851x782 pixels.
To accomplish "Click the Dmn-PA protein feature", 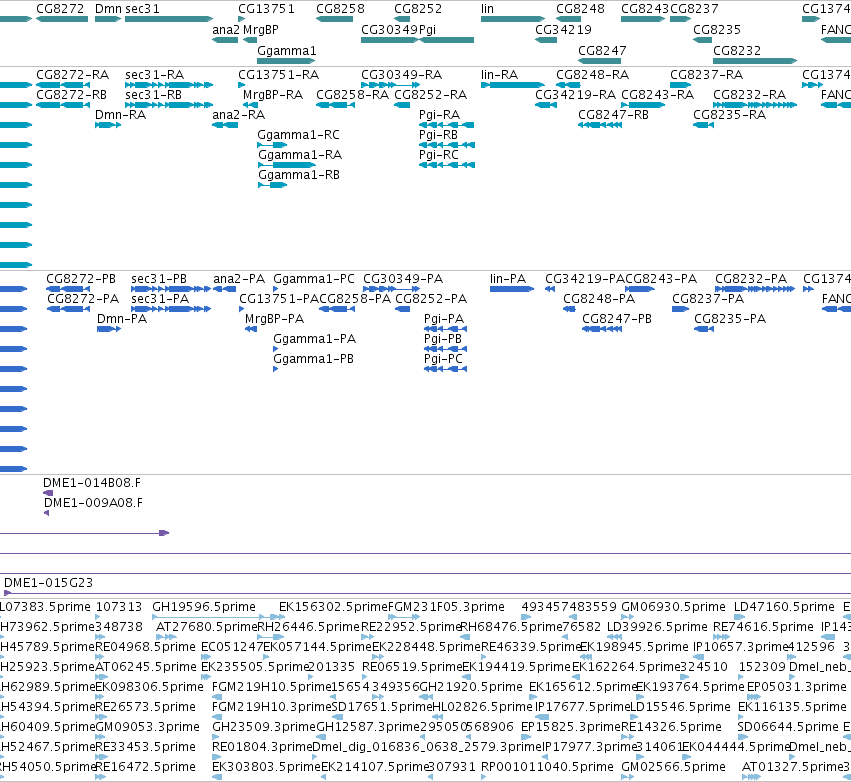I will 109,329.
